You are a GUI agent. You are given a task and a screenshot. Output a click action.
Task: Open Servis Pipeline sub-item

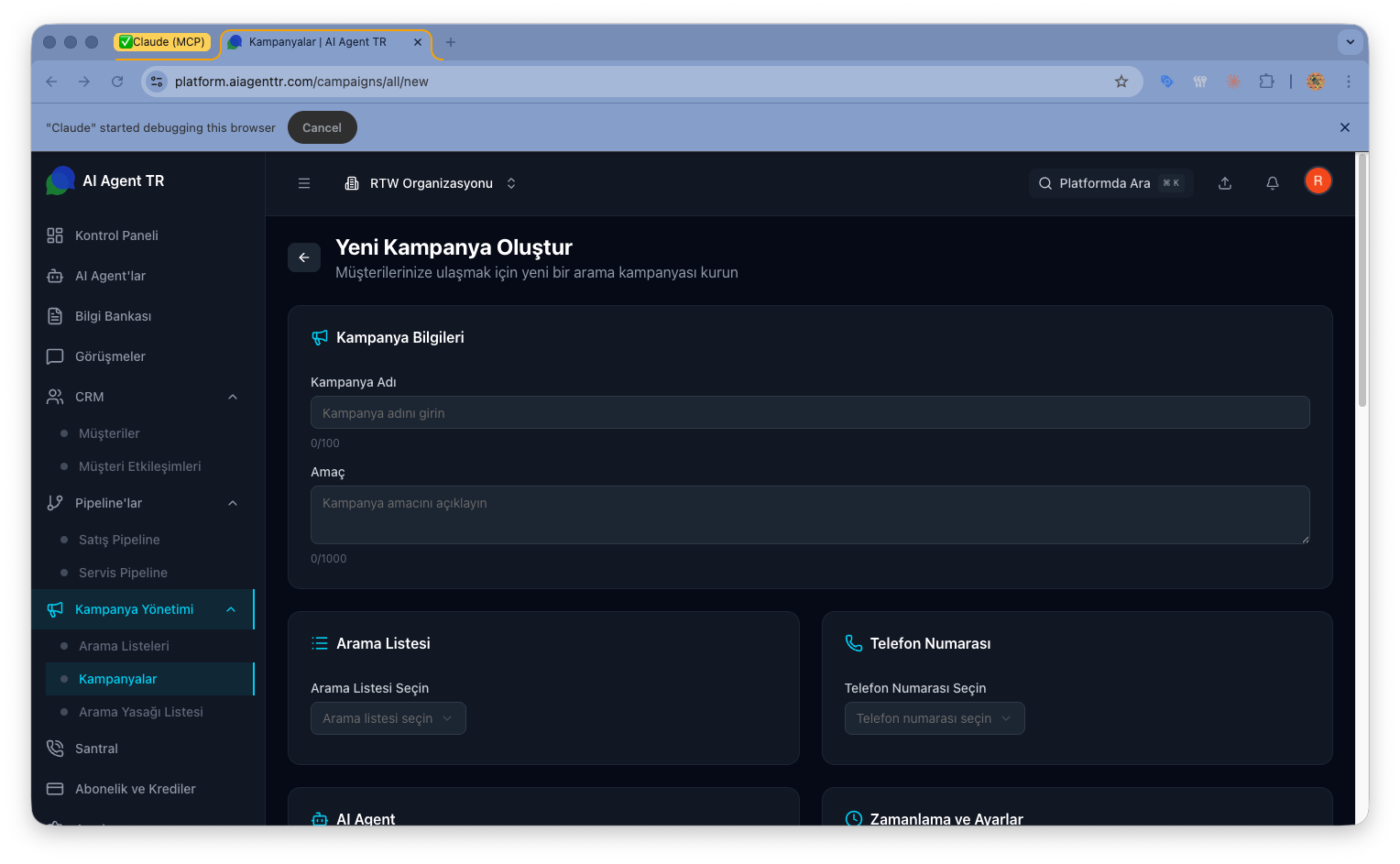coord(123,573)
